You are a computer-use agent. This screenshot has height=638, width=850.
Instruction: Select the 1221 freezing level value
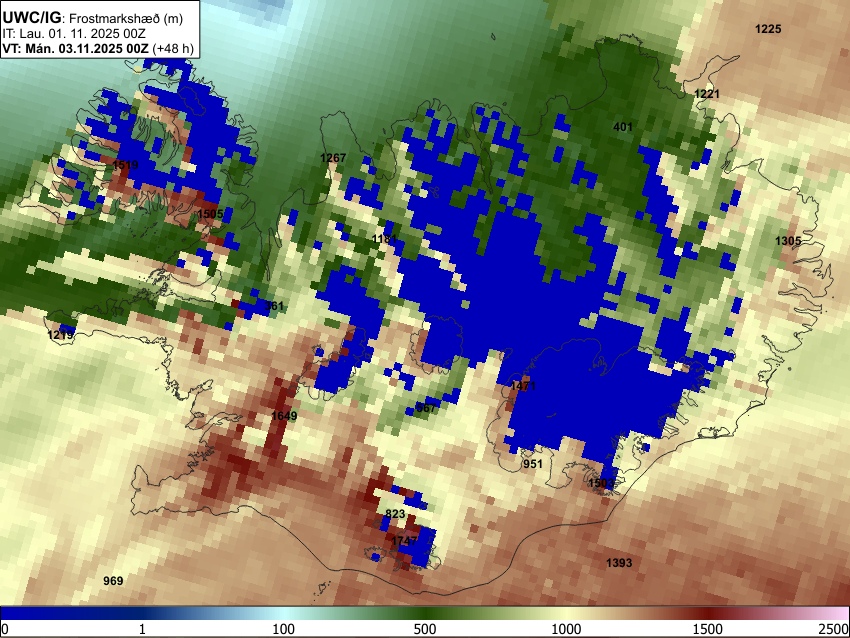(x=707, y=94)
